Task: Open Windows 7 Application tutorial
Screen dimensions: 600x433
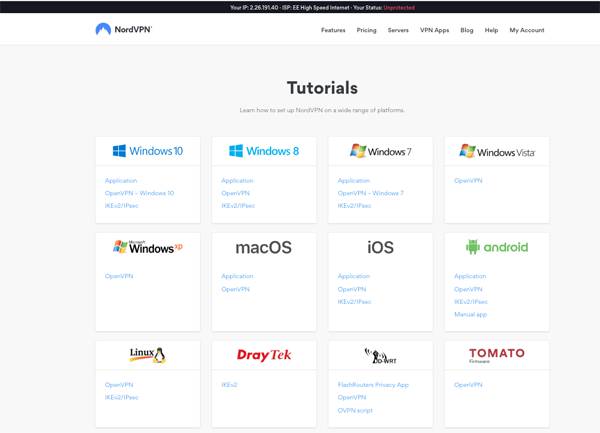Action: click(x=354, y=181)
